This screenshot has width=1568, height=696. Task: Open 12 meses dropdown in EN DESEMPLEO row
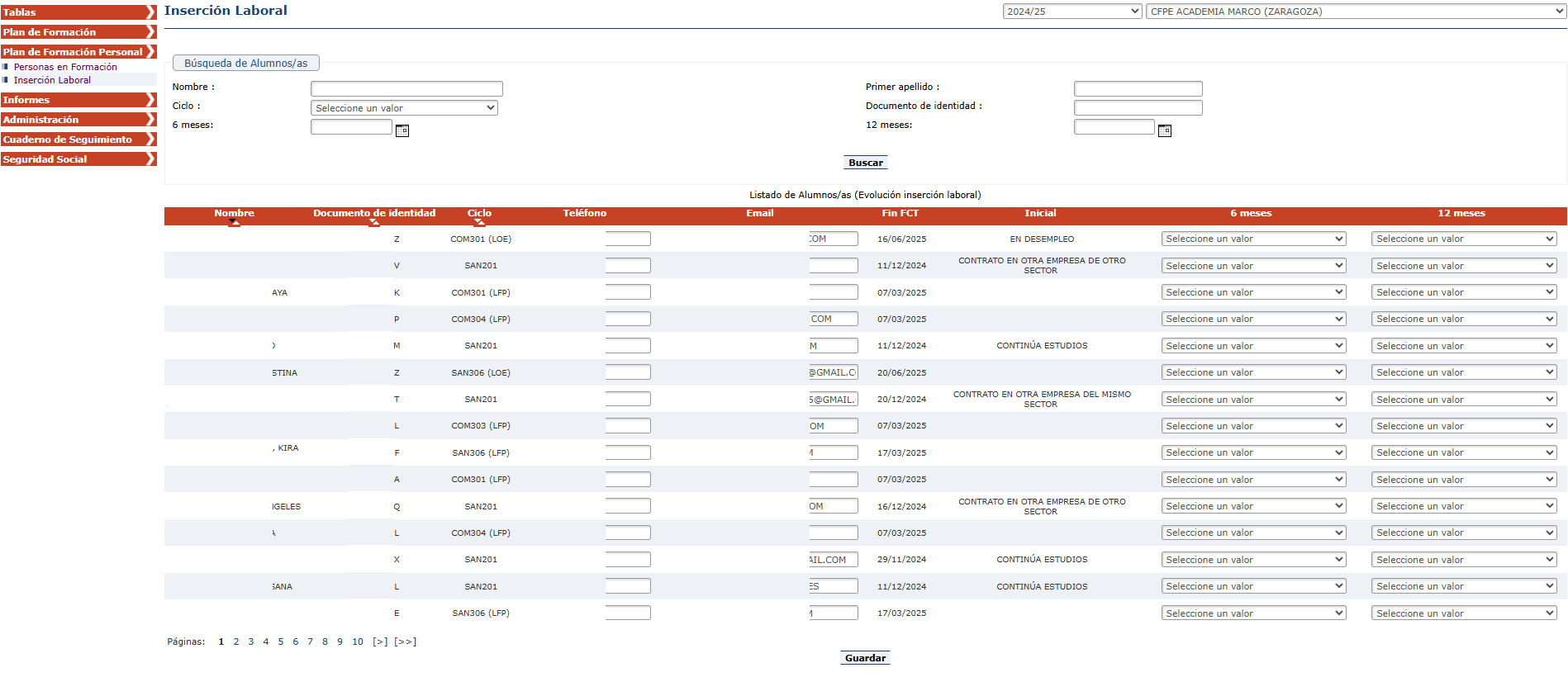pyautogui.click(x=1464, y=239)
